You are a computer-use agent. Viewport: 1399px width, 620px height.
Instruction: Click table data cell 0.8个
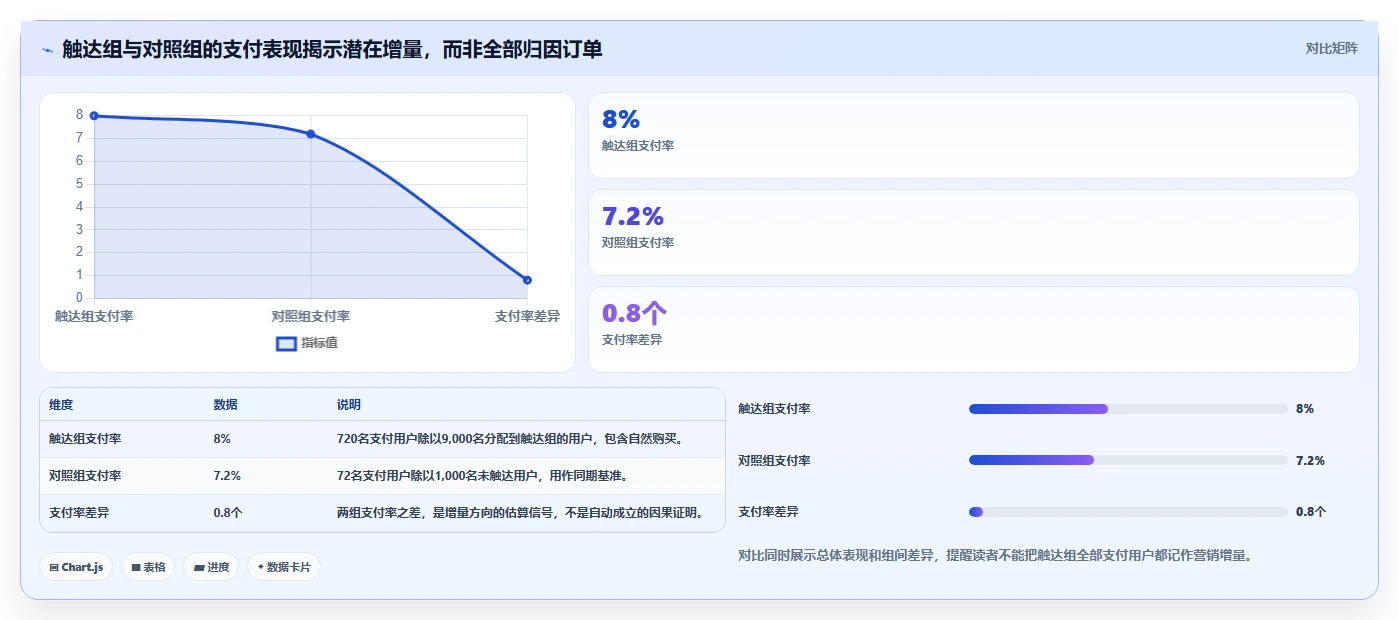tap(228, 513)
